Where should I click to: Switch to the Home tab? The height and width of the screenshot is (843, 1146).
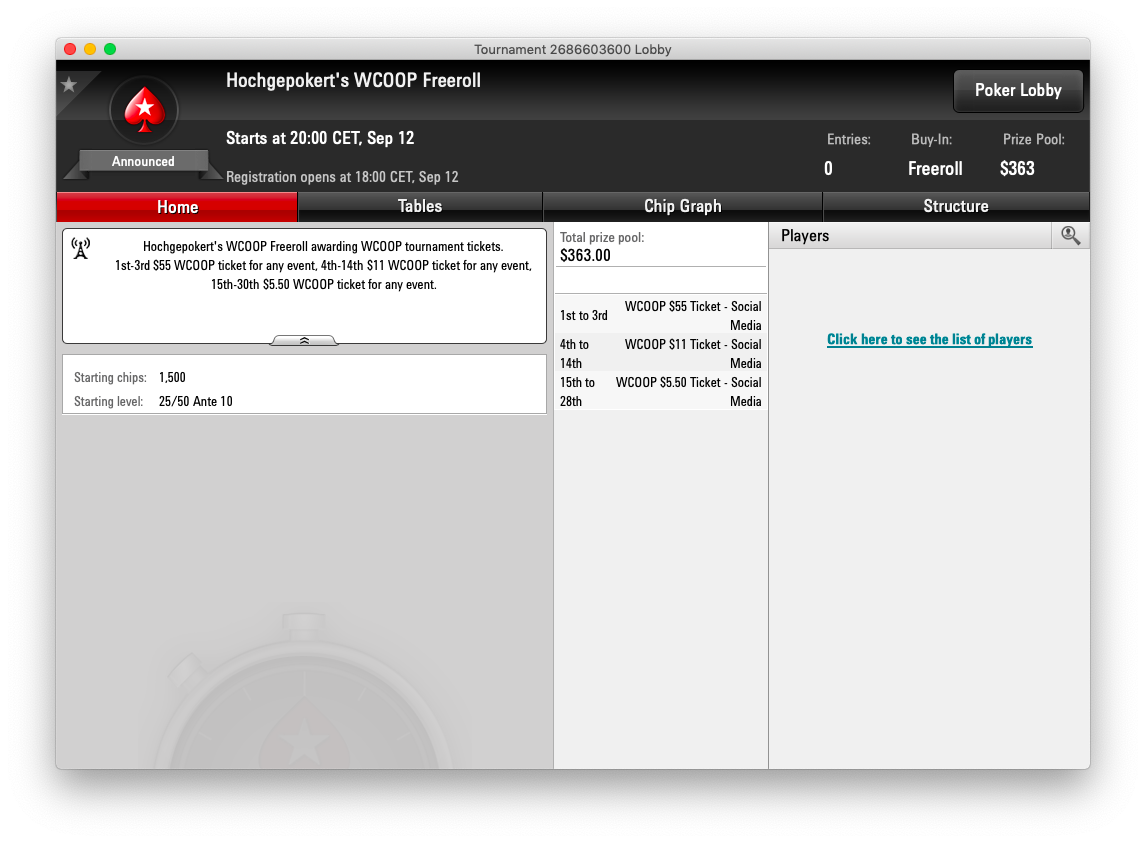[x=178, y=207]
